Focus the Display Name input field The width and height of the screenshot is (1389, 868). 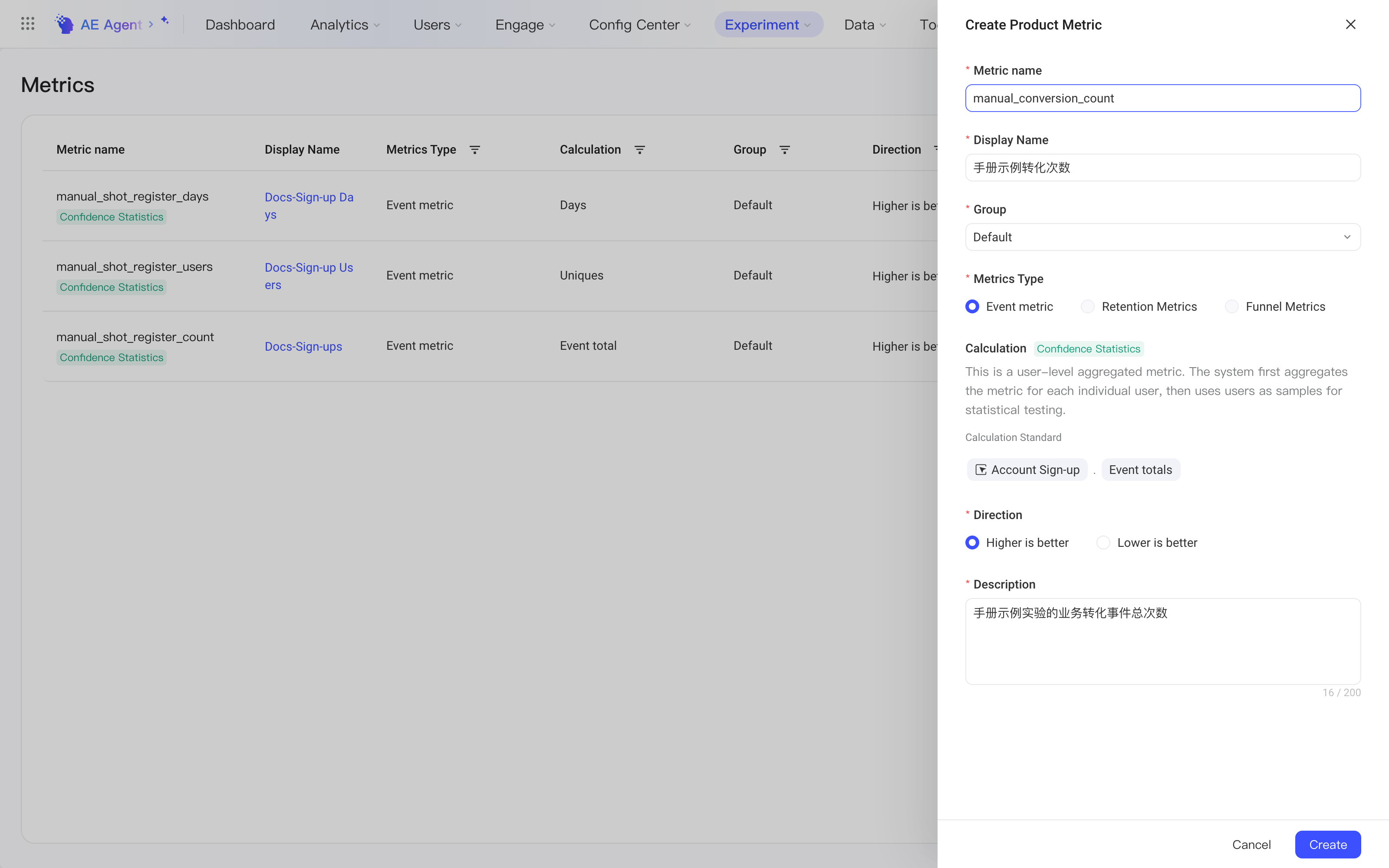point(1163,168)
